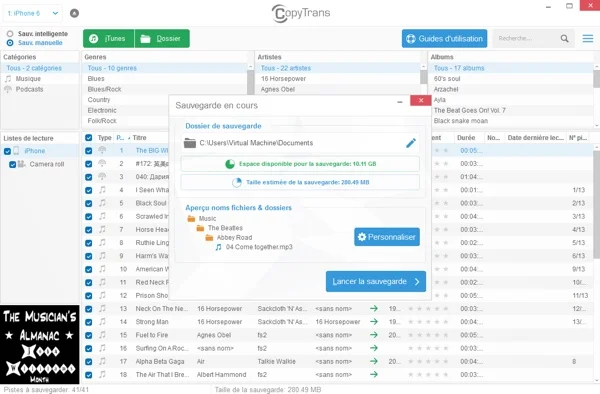Sort by Titre column header
Viewport: 600px width, 394px height.
pyautogui.click(x=140, y=138)
